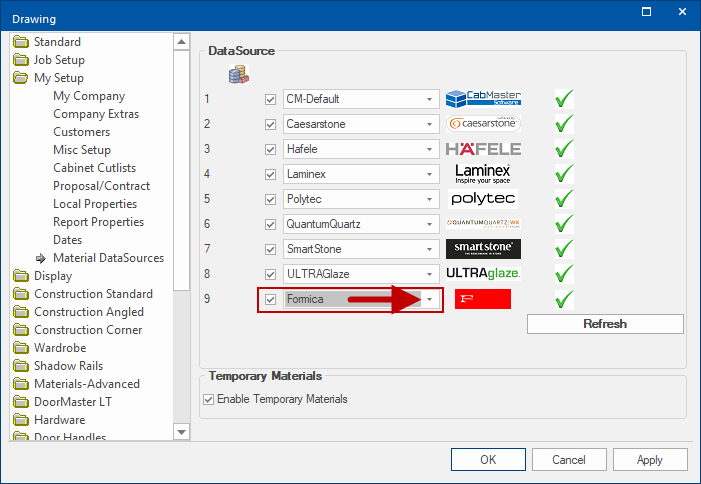This screenshot has width=701, height=484.
Task: Disable Enable Temporary Materials checkbox
Action: tap(209, 399)
